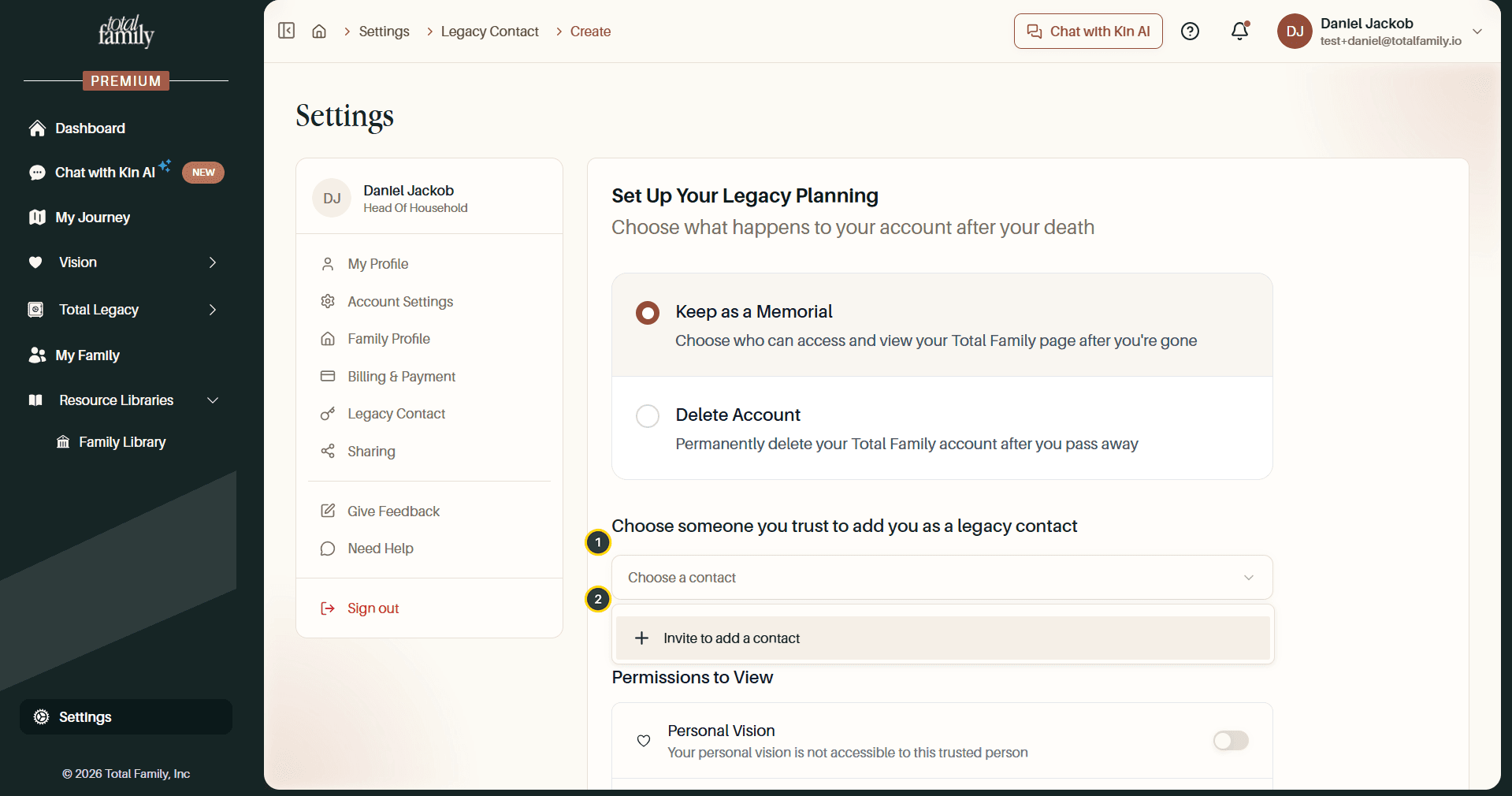
Task: Click the Need Help link
Action: 380,549
